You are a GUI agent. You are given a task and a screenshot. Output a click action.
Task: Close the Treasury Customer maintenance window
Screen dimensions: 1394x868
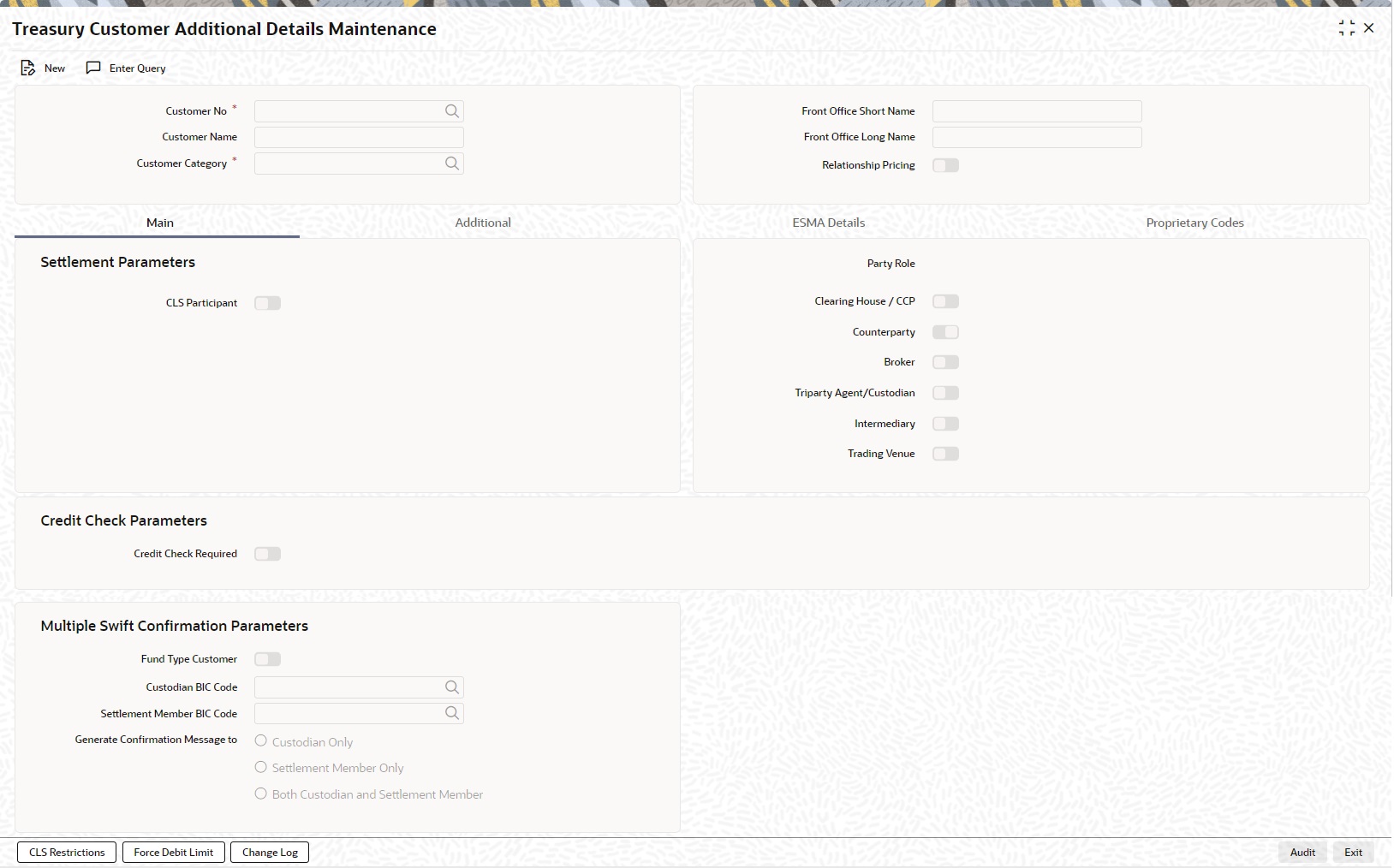1369,28
